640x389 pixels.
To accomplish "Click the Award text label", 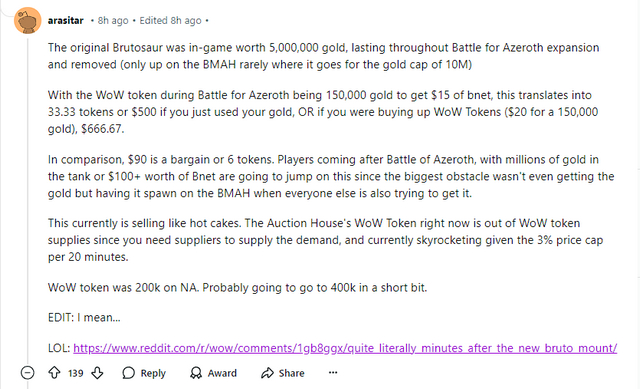I will coord(222,373).
